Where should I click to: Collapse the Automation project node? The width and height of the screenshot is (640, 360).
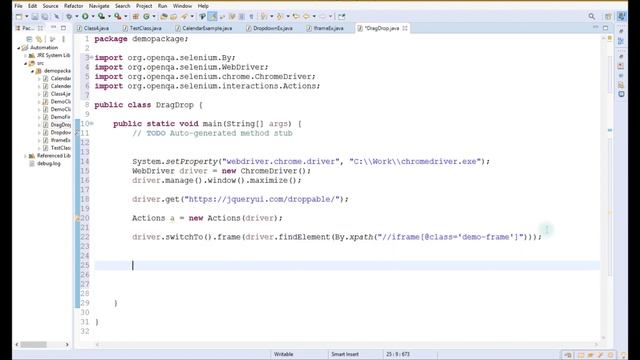(18, 48)
